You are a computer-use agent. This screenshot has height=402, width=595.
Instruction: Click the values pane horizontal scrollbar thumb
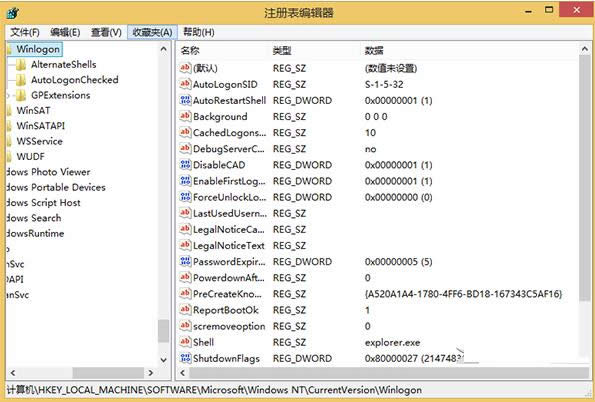point(389,373)
